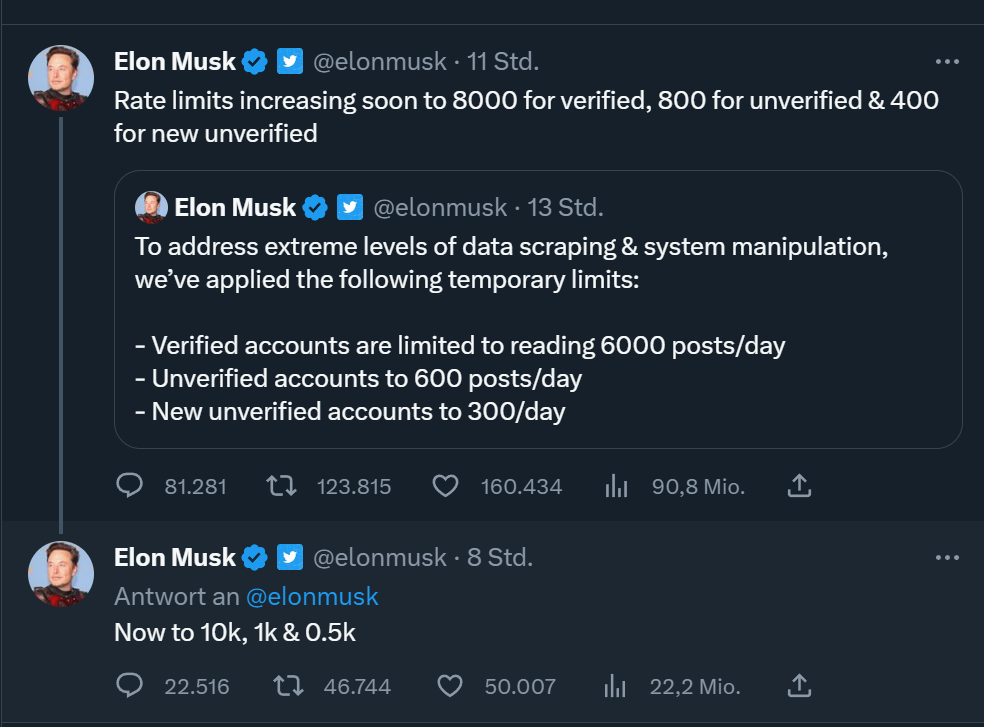This screenshot has height=727, width=984.
Task: View analytics of the 22,2 Mio. views tweet
Action: 616,686
